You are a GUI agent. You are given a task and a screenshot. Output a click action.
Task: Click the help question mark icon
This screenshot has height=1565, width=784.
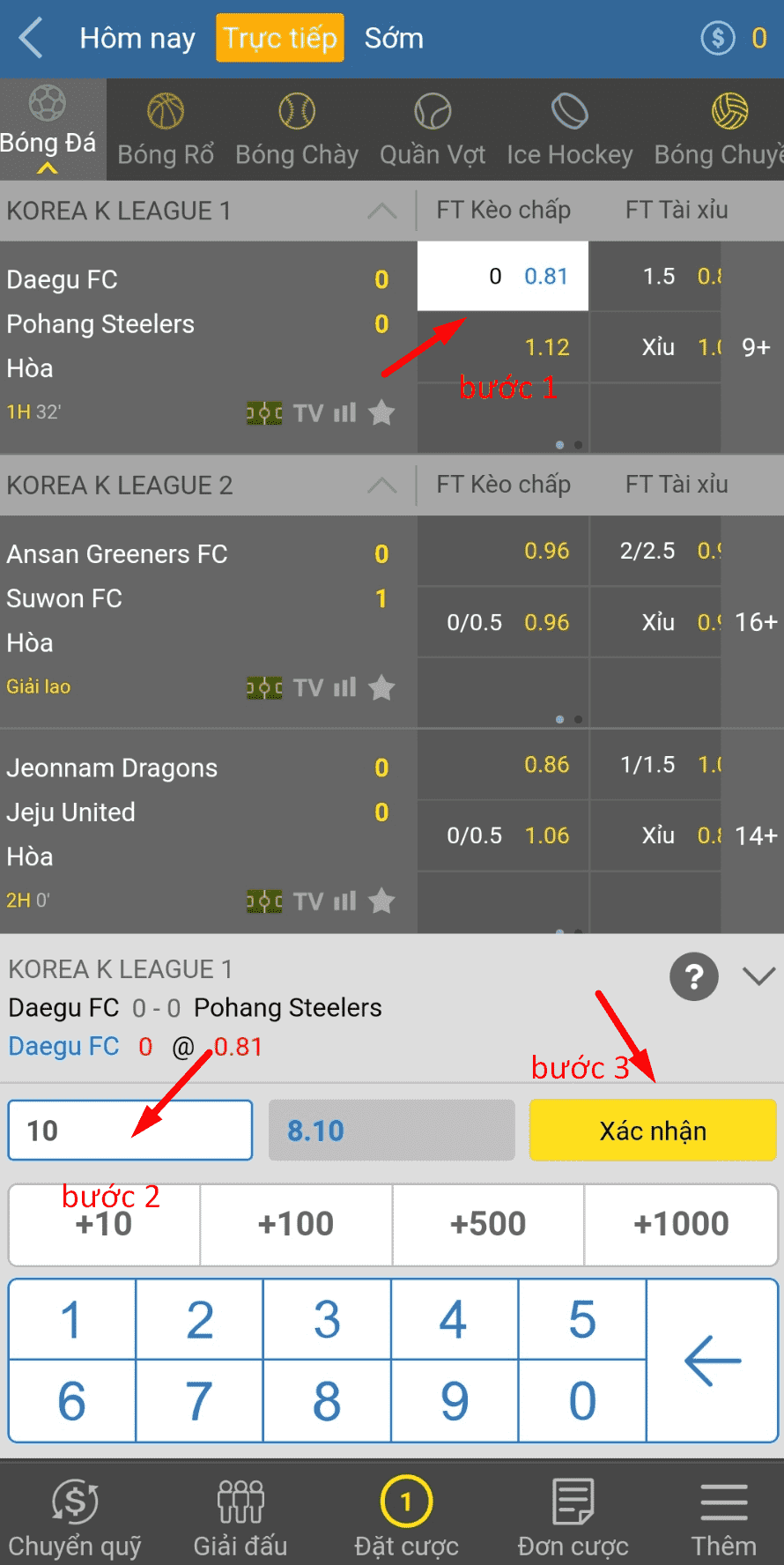pyautogui.click(x=694, y=976)
